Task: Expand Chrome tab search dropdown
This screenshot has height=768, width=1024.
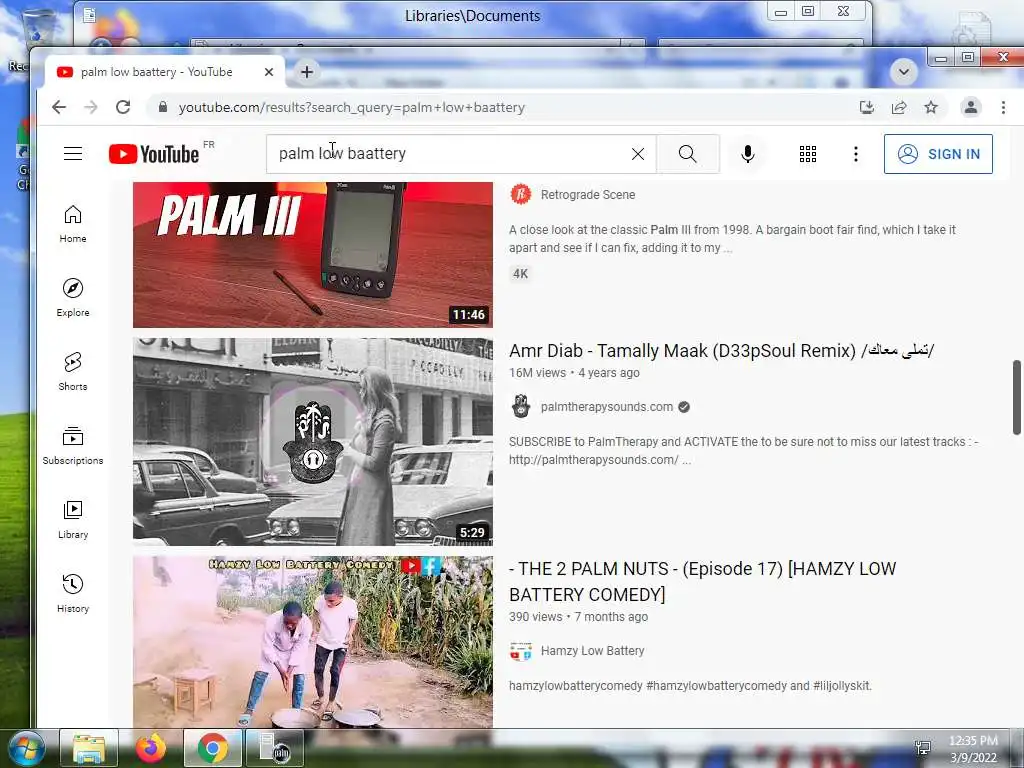Action: [x=904, y=71]
